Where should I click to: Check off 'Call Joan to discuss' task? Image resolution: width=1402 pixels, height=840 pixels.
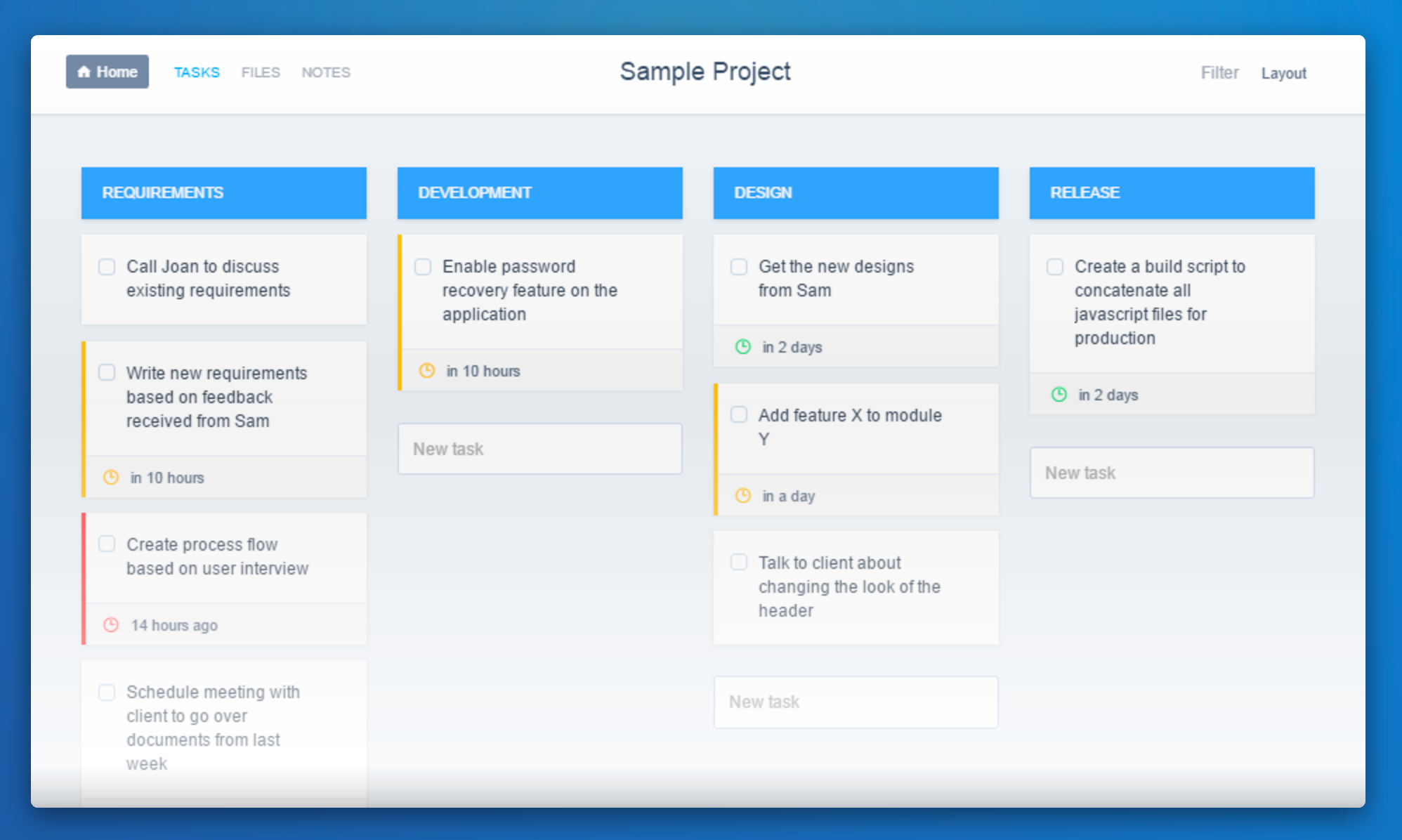pos(107,267)
